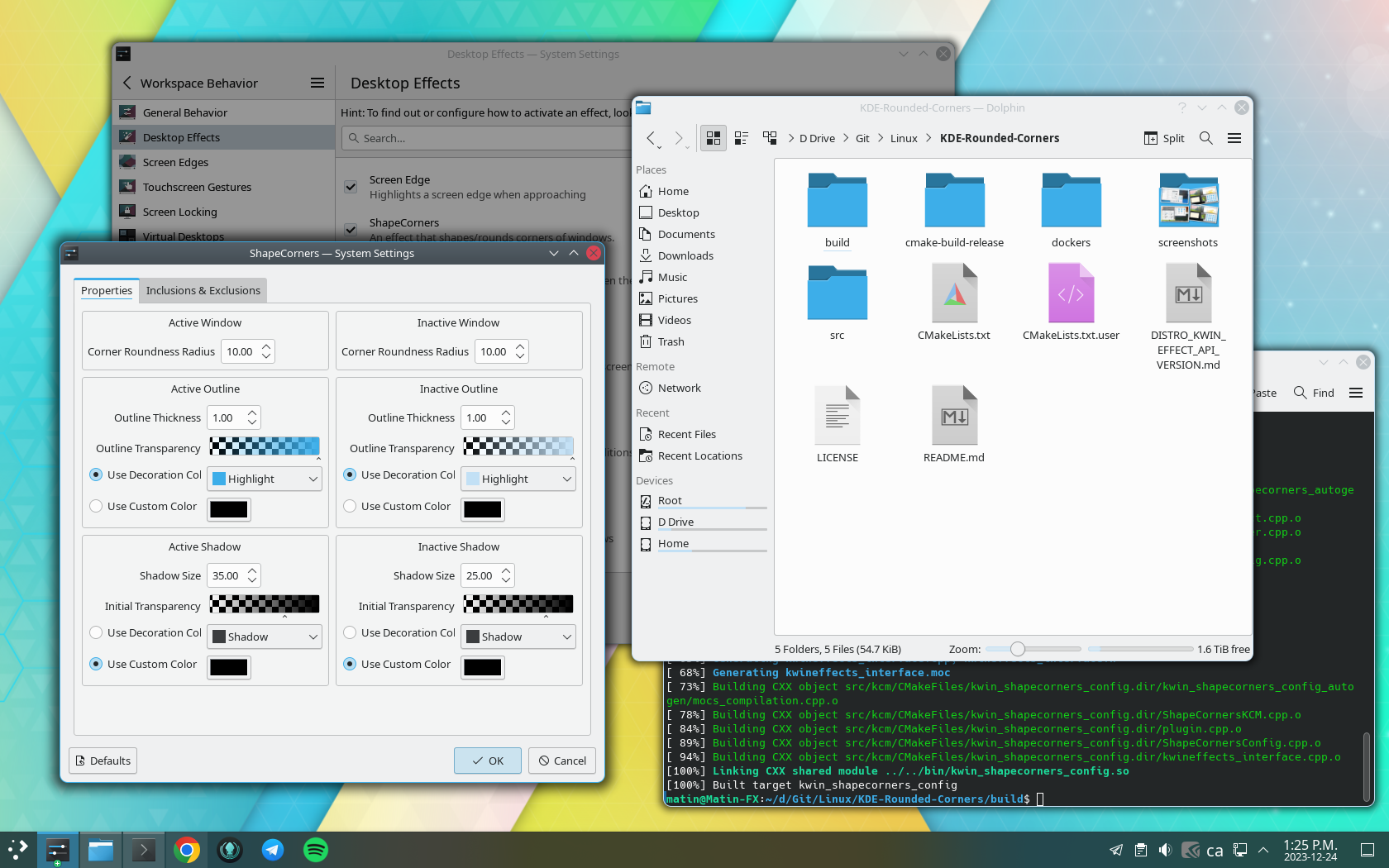Image resolution: width=1389 pixels, height=868 pixels.
Task: Launch Spotify from the taskbar
Action: [316, 850]
